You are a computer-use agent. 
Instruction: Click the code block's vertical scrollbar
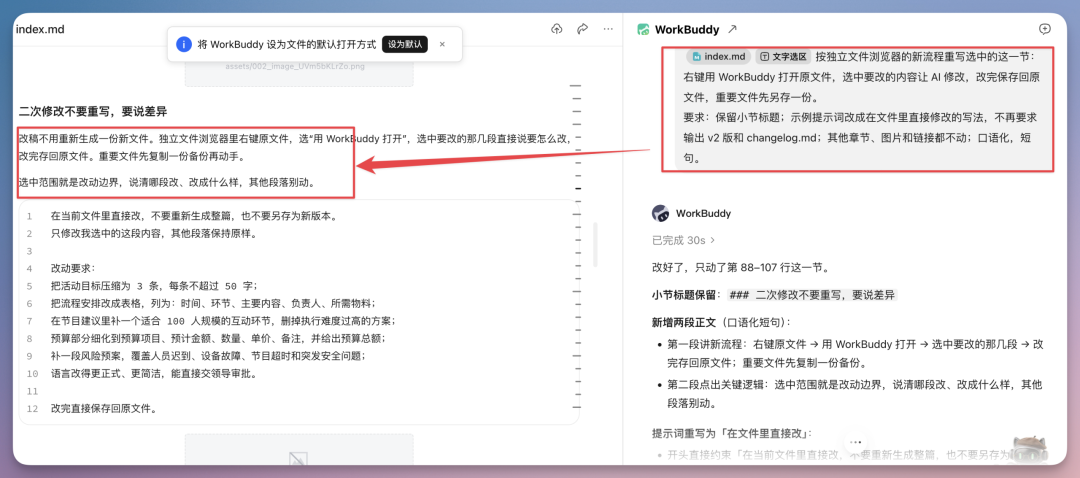point(595,244)
